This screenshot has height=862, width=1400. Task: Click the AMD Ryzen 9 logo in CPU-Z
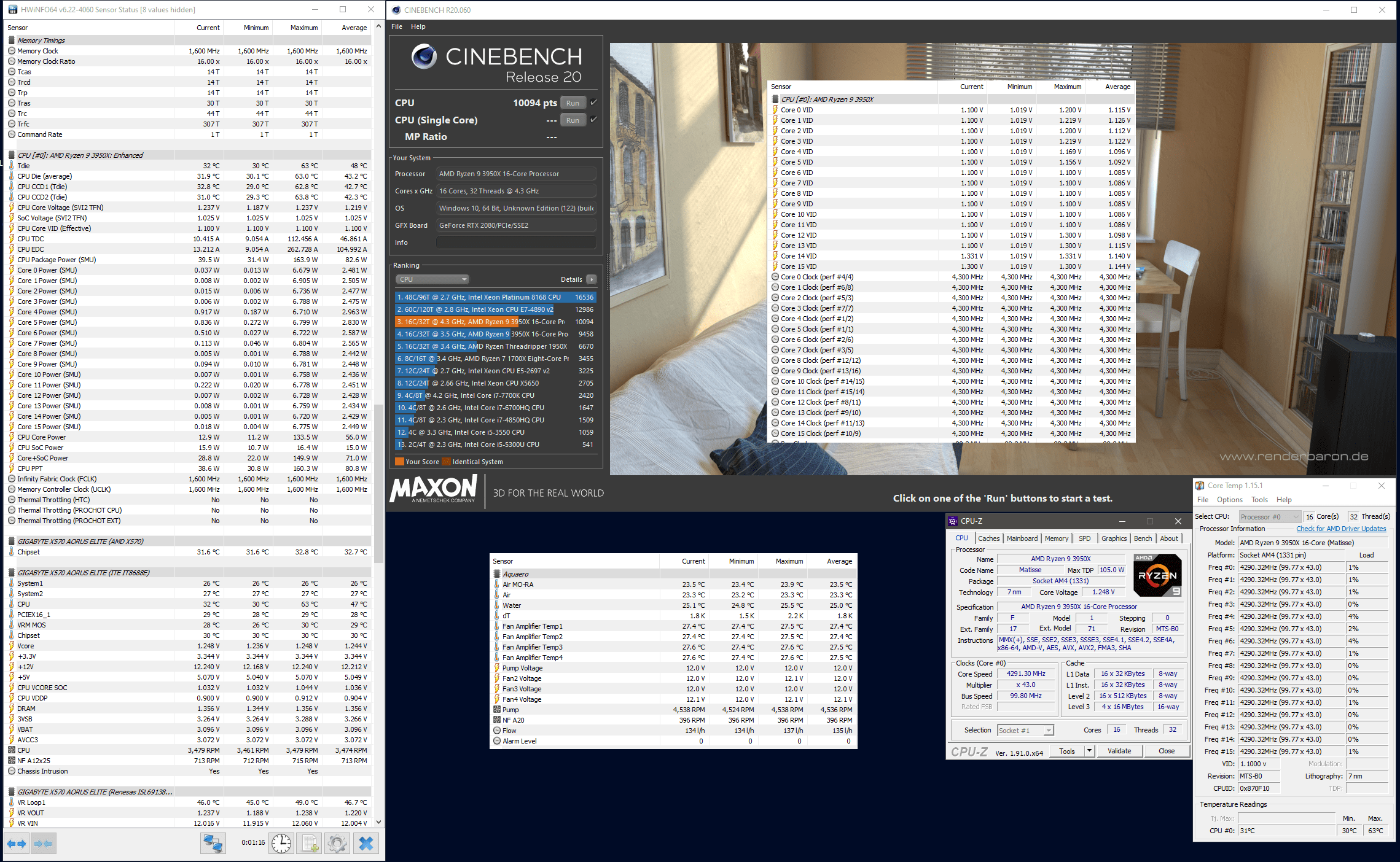click(x=1157, y=575)
